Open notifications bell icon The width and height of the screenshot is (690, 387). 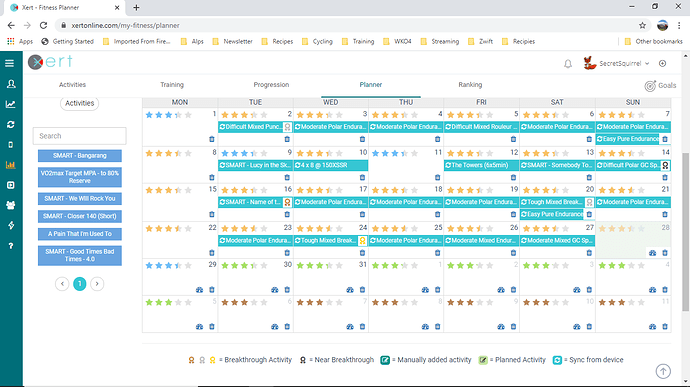coord(568,64)
